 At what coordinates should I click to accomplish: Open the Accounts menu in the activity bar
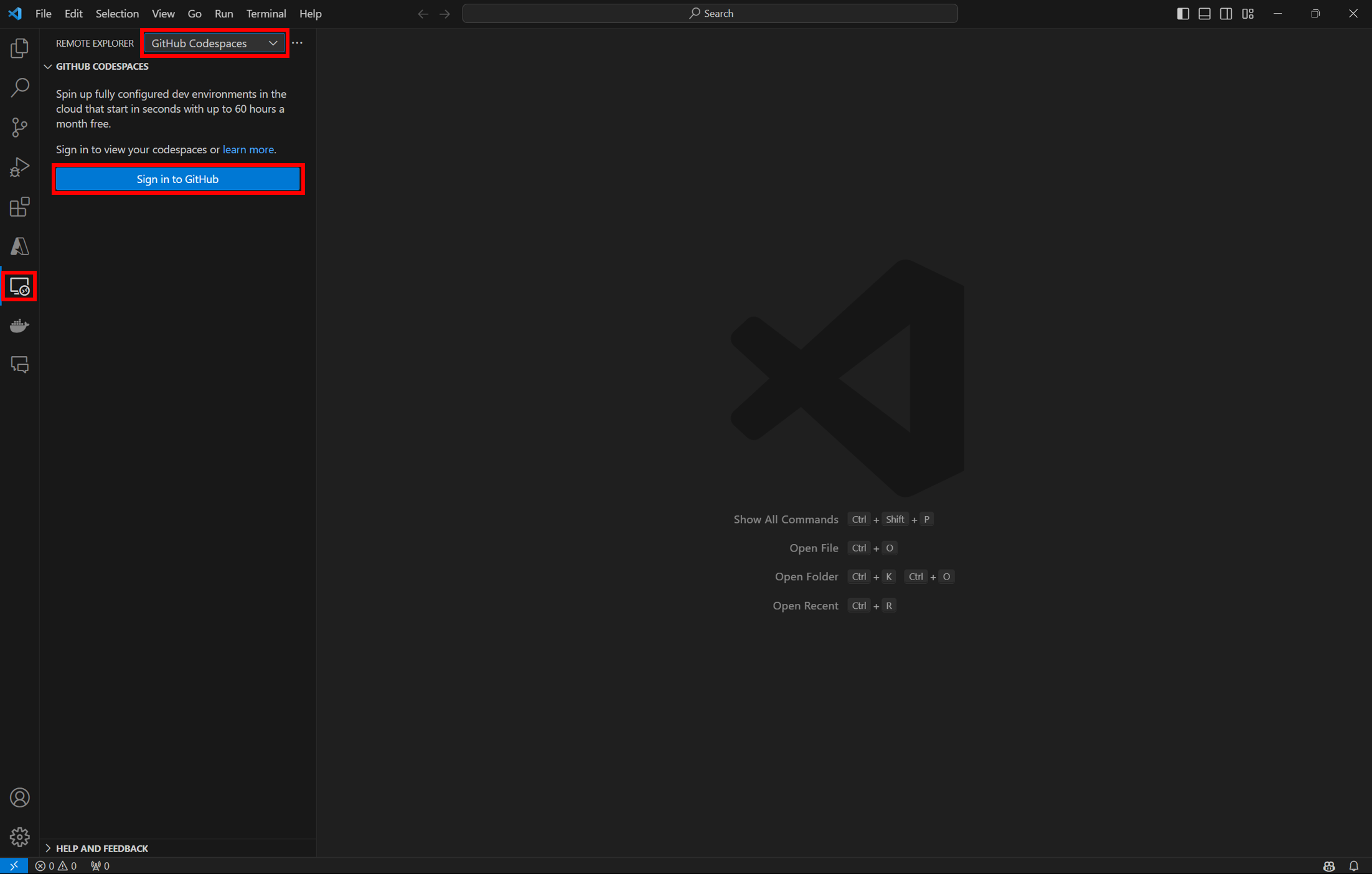click(19, 797)
